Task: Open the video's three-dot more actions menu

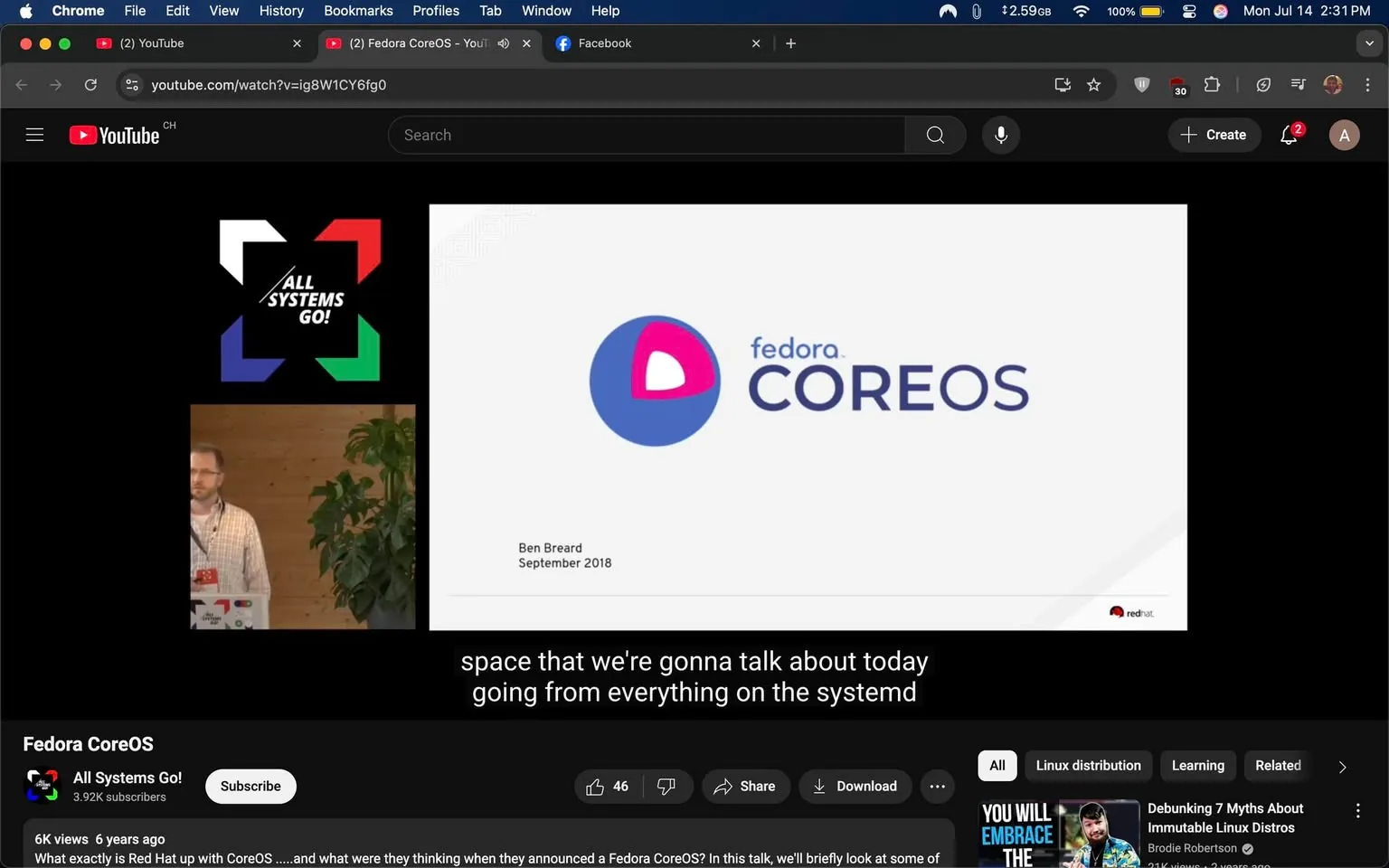Action: (x=937, y=786)
